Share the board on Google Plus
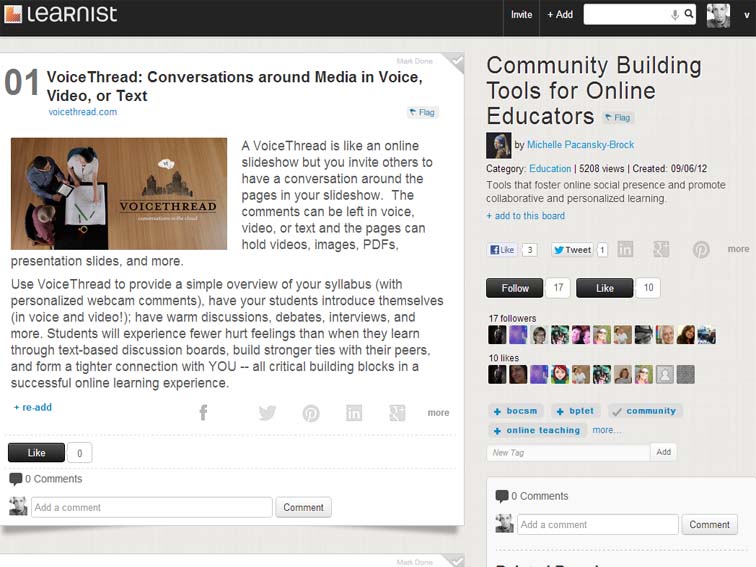The width and height of the screenshot is (756, 567). pos(661,249)
